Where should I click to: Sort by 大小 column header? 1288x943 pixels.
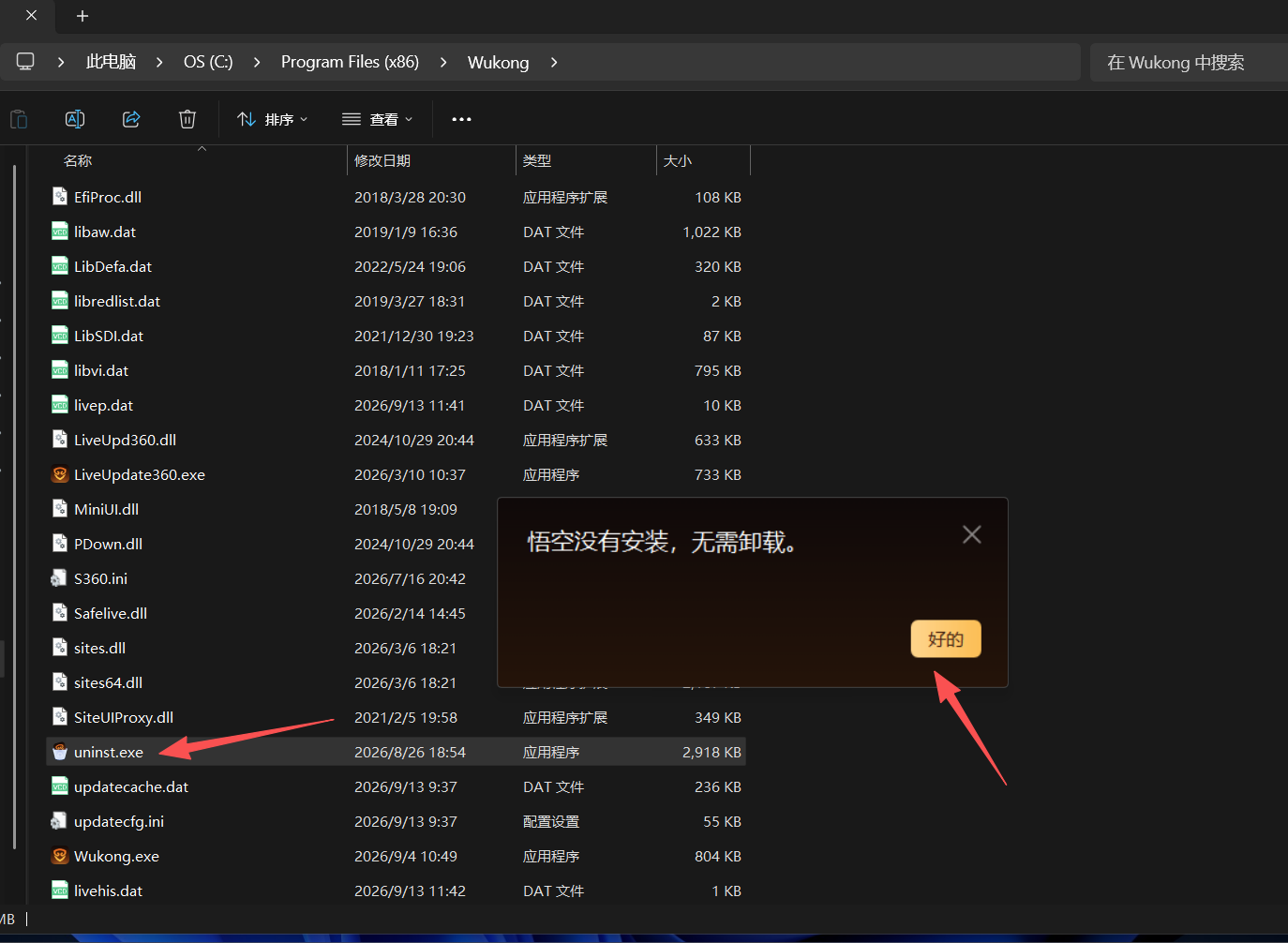[678, 160]
